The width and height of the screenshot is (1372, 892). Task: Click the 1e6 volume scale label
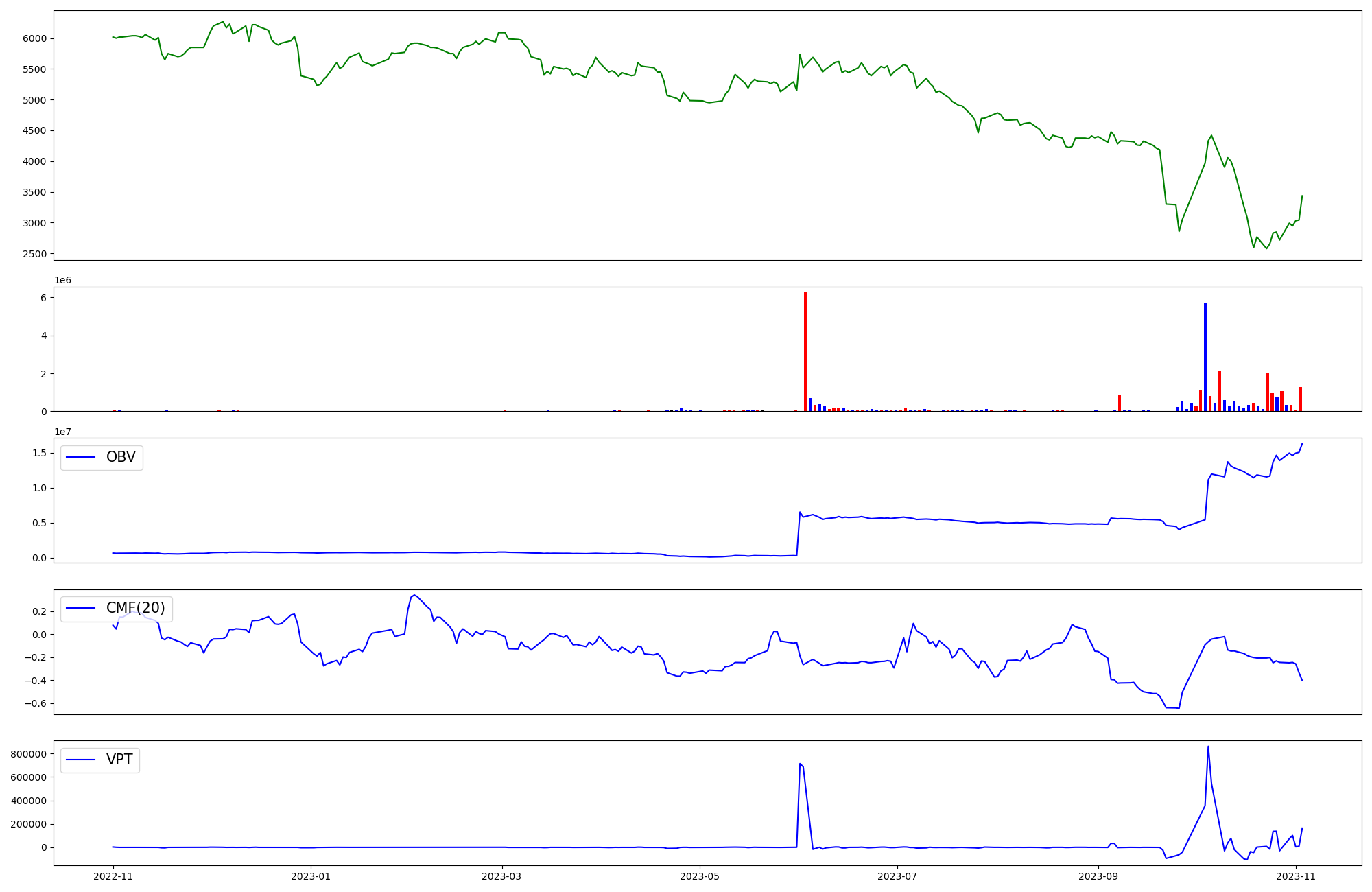(x=62, y=280)
